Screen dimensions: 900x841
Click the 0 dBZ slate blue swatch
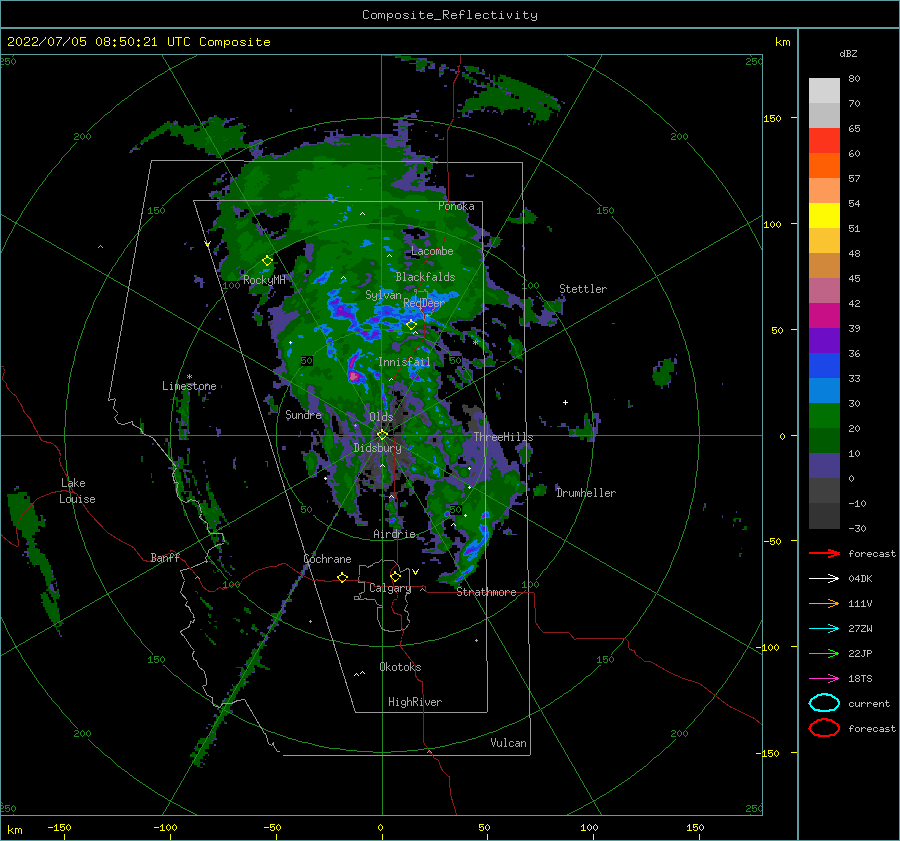[x=824, y=466]
